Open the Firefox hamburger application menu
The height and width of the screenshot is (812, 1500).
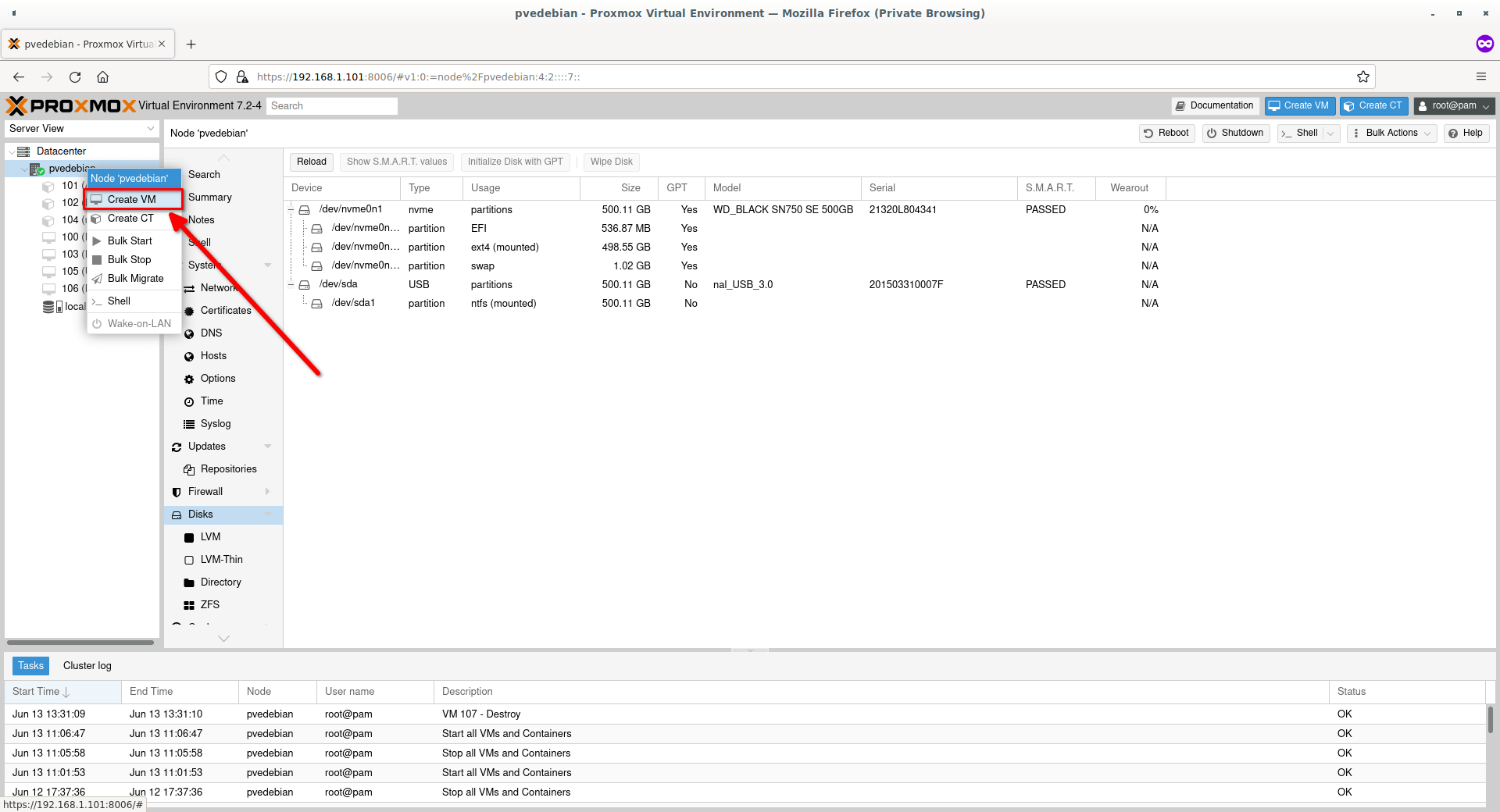[x=1480, y=77]
